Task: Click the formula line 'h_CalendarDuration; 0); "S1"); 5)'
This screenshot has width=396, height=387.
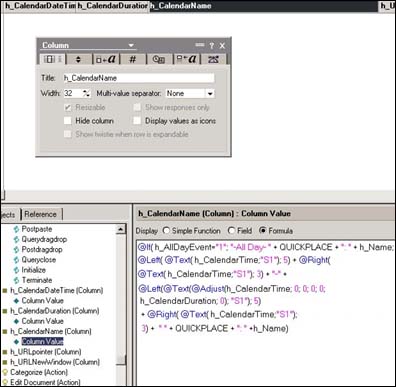Action: [x=200, y=301]
